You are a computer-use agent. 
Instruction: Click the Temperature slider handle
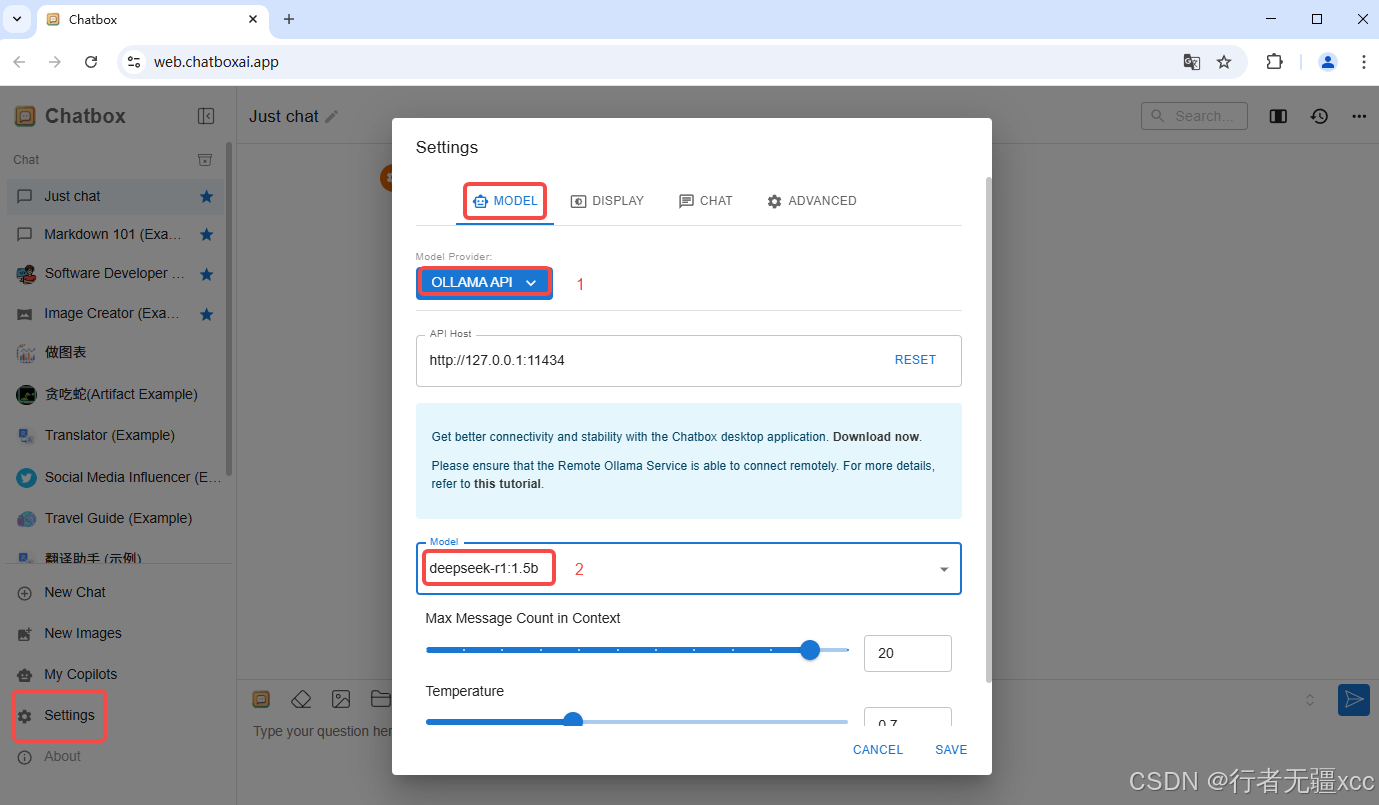click(x=573, y=721)
